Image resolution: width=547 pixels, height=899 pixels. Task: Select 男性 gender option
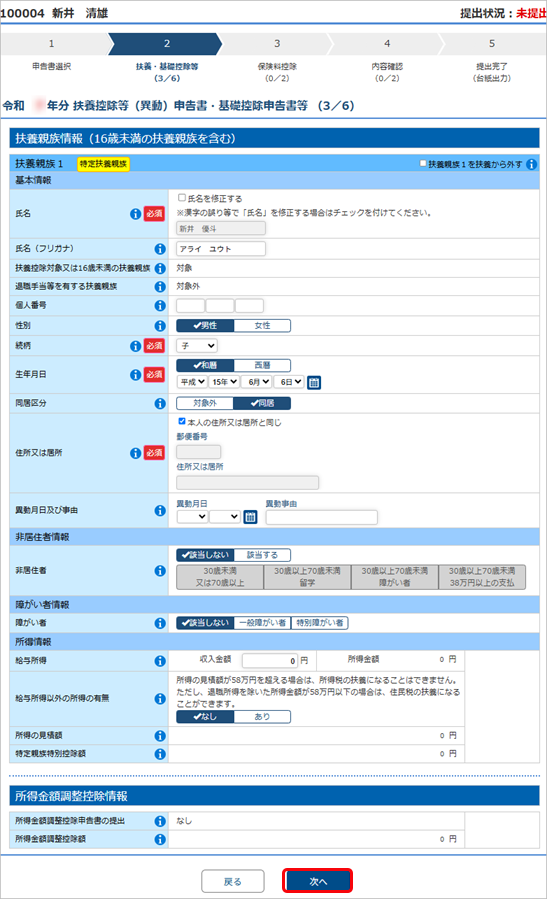[x=205, y=326]
